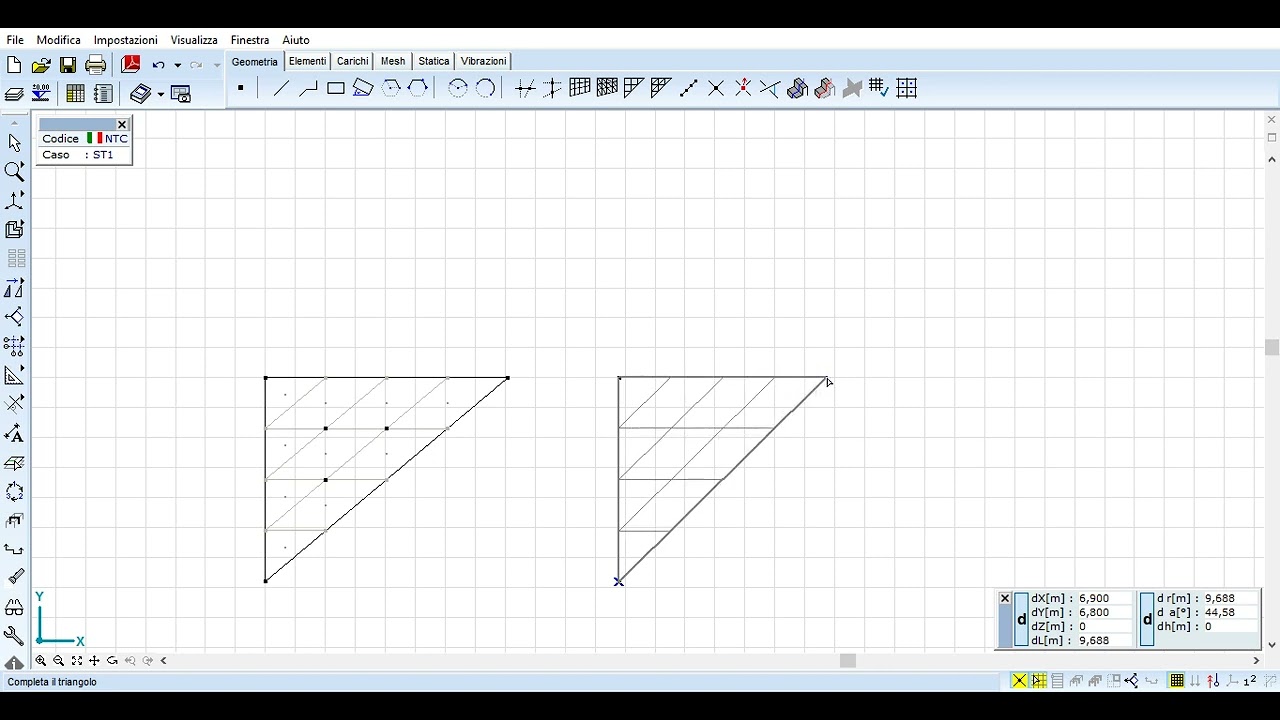Select the intersect lines tool
The width and height of the screenshot is (1280, 720).
click(716, 88)
